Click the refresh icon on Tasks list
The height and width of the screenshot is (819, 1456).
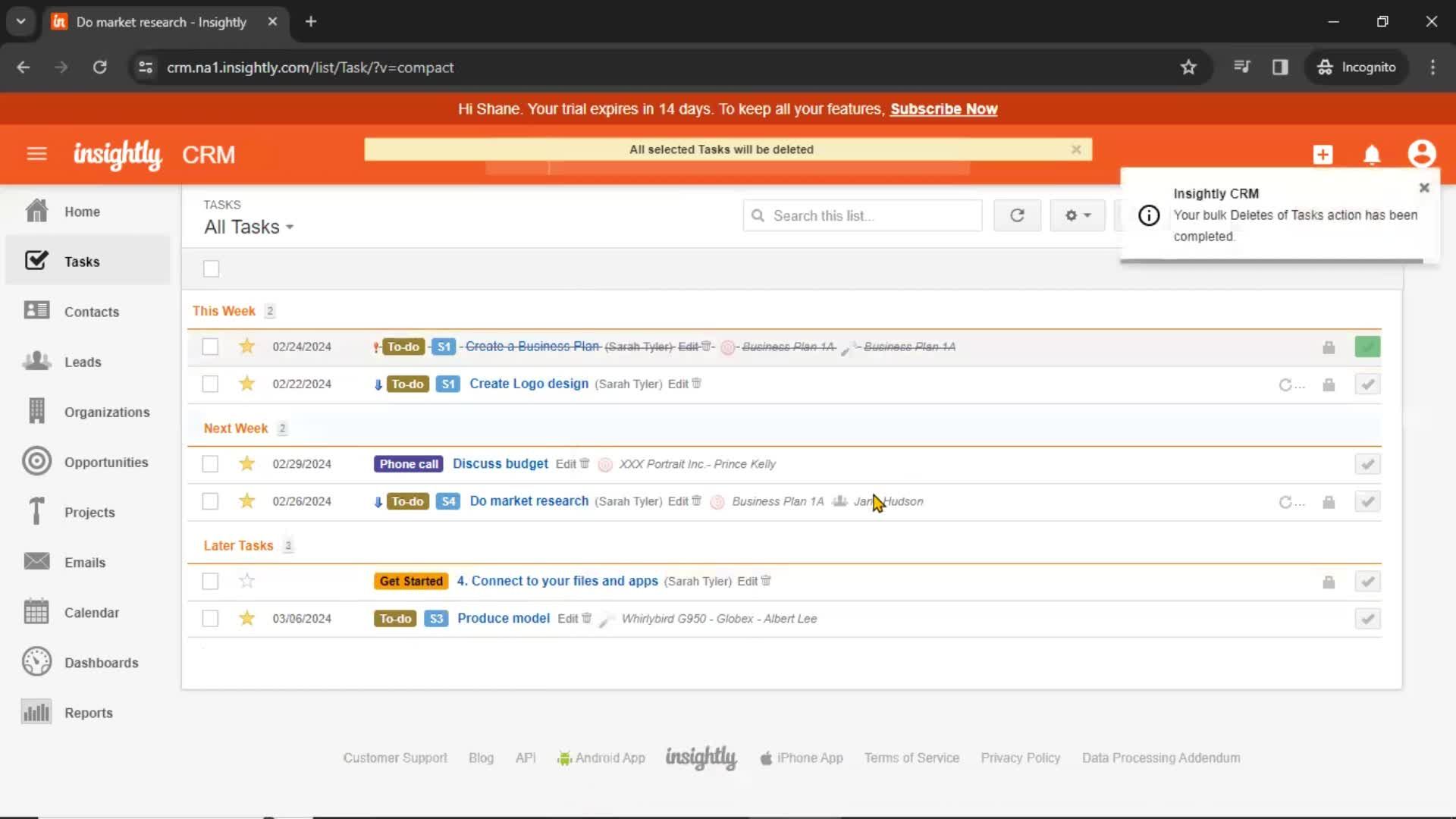click(1016, 215)
